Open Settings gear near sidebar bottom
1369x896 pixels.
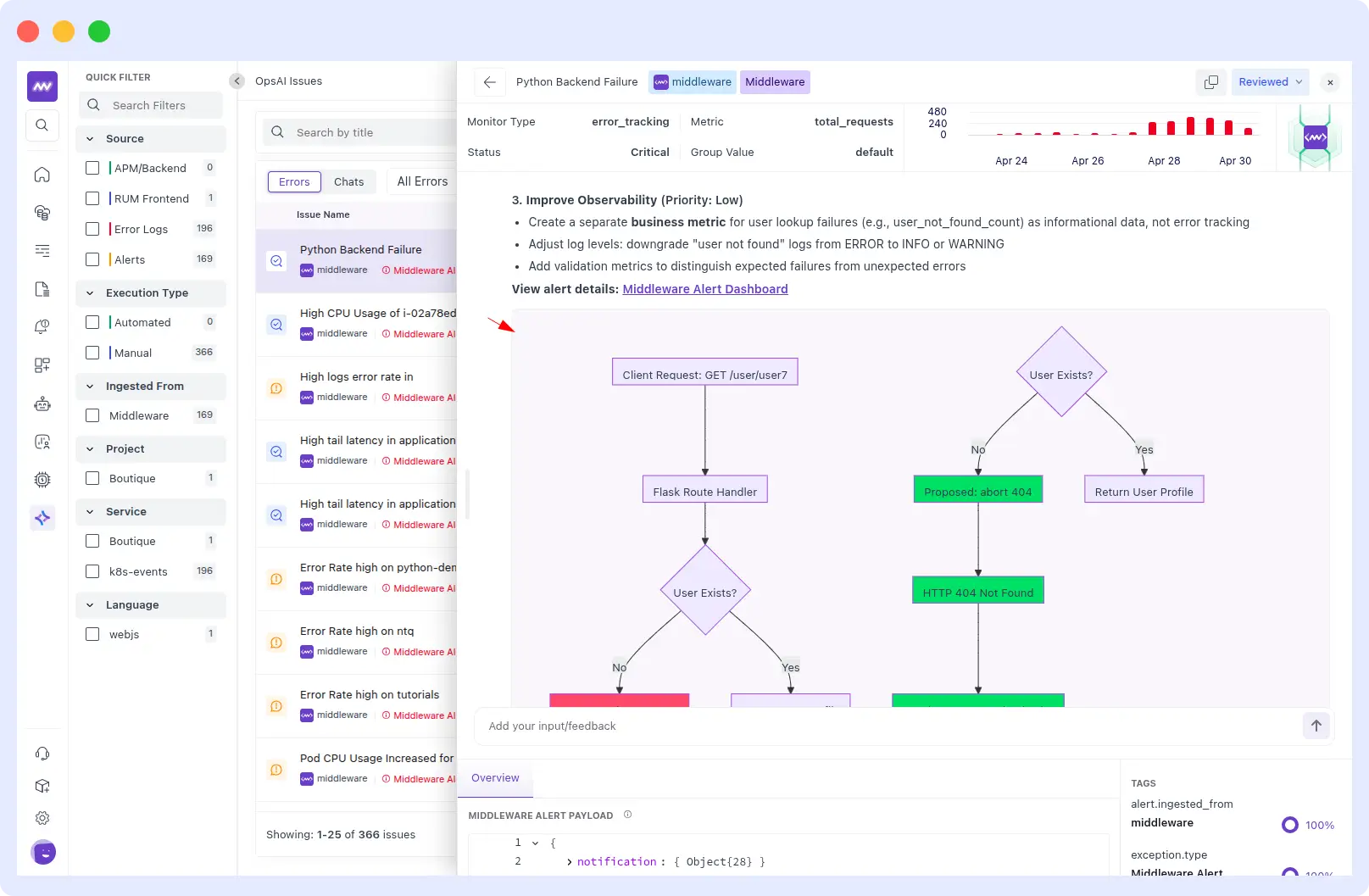coord(42,817)
